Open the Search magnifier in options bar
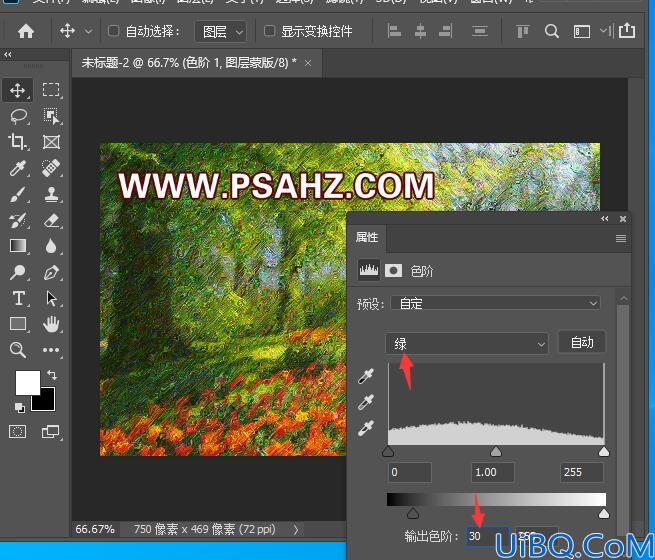This screenshot has height=560, width=655. [x=551, y=31]
